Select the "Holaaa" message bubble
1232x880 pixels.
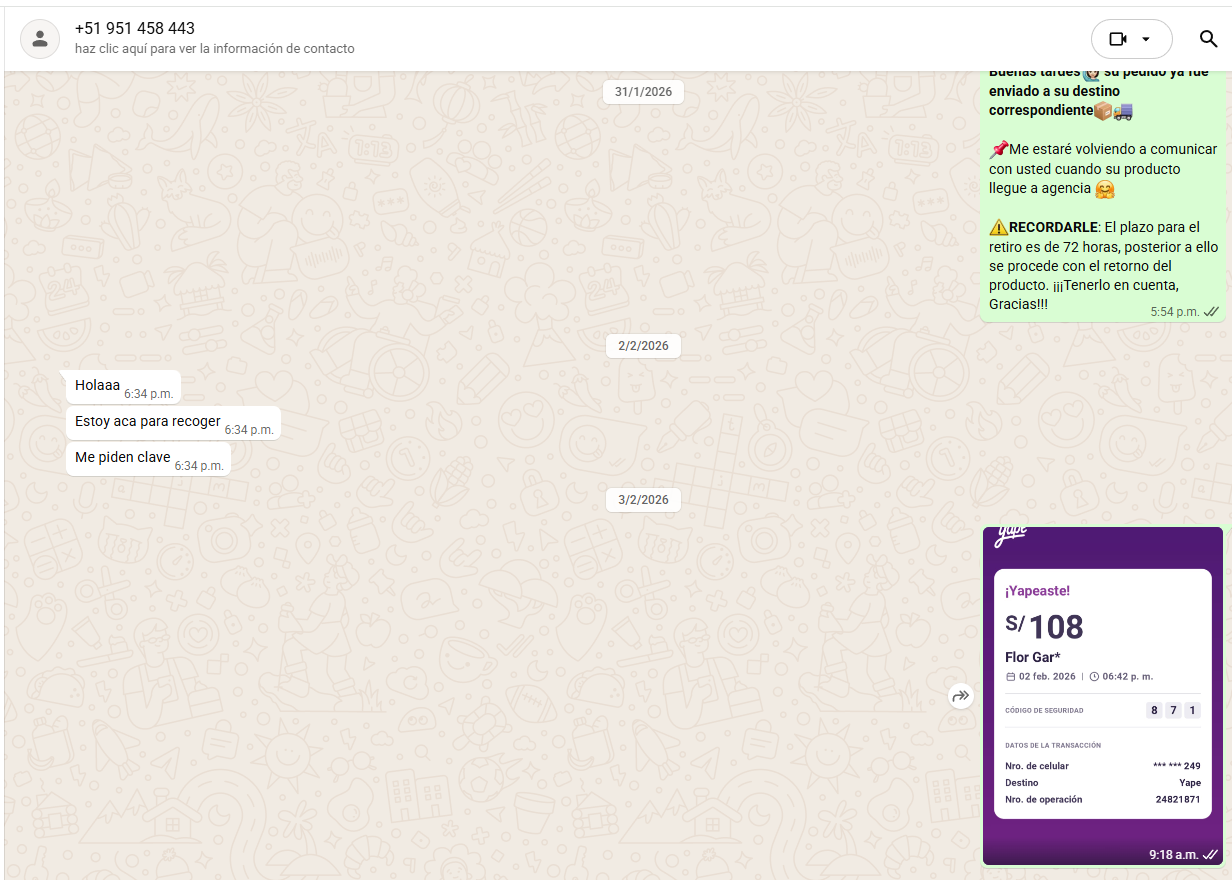98,386
